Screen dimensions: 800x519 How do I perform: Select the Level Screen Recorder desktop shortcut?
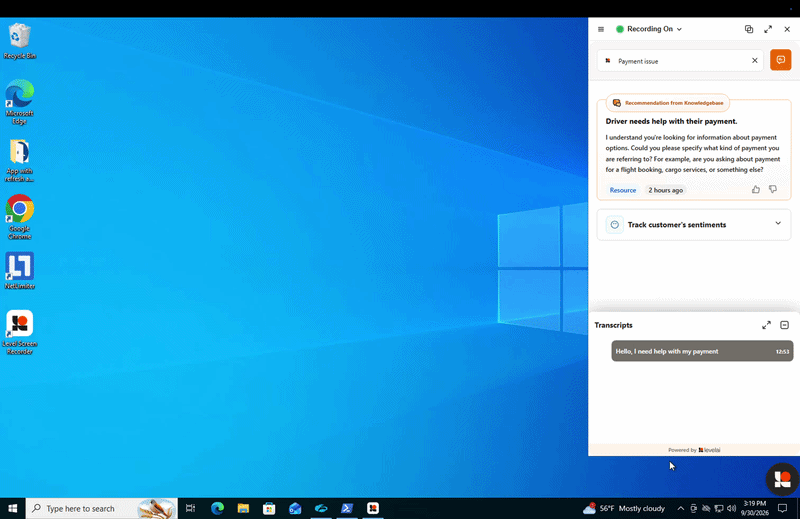pyautogui.click(x=19, y=332)
